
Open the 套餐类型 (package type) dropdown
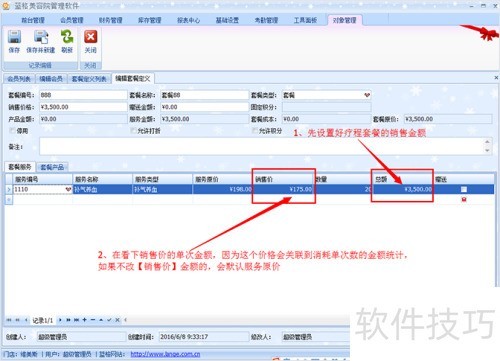(367, 95)
